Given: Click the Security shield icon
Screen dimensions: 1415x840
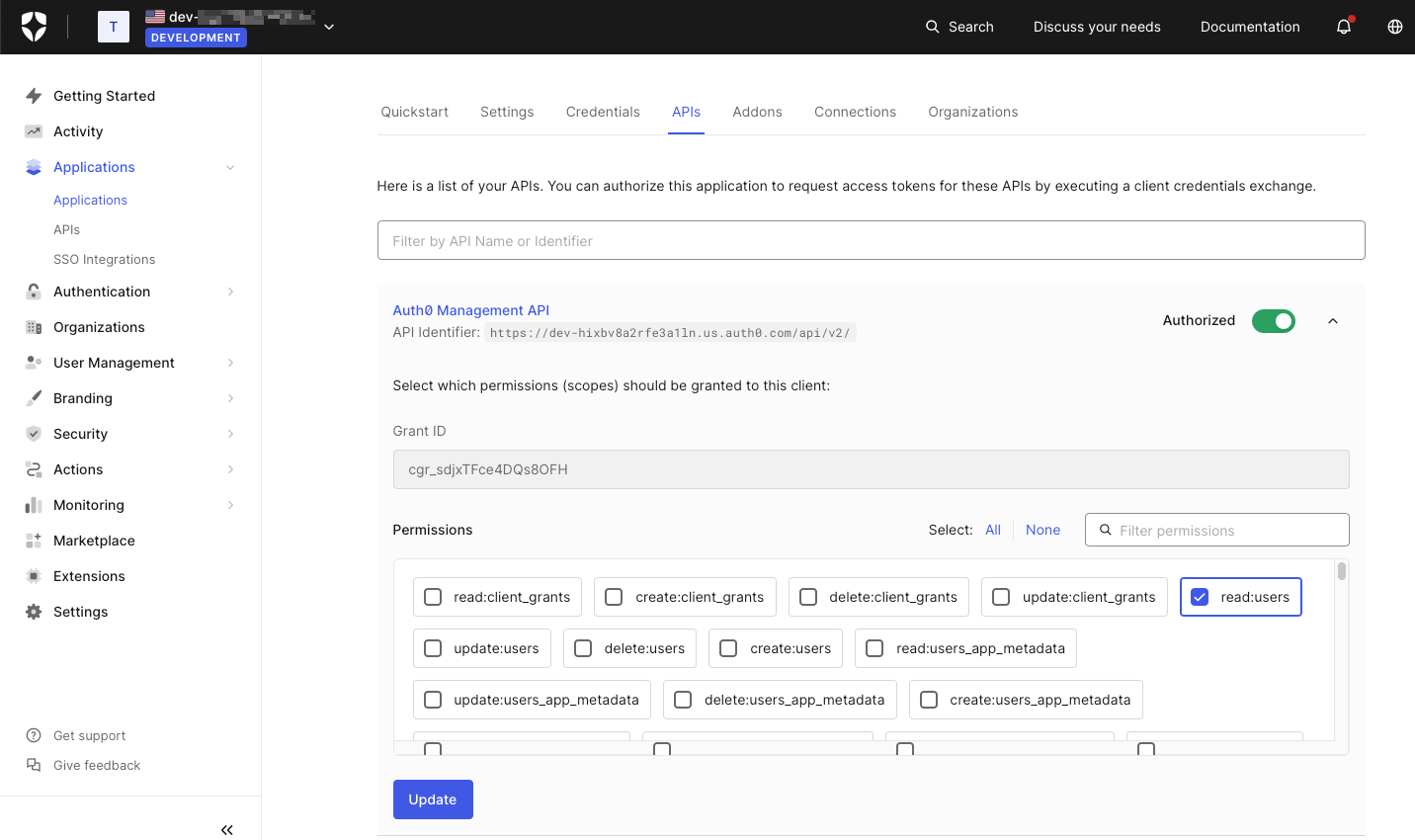Looking at the screenshot, I should pos(34,434).
